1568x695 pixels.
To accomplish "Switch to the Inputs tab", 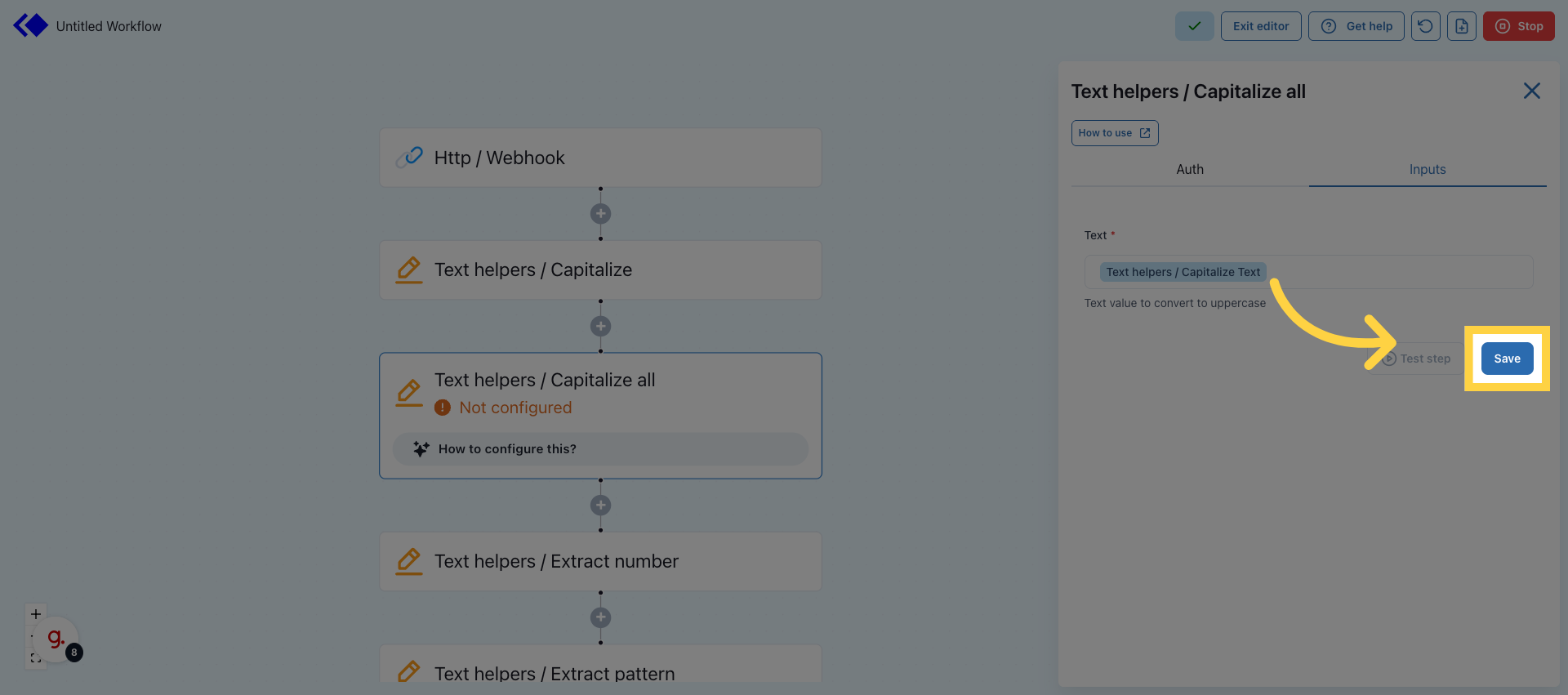I will [1427, 169].
